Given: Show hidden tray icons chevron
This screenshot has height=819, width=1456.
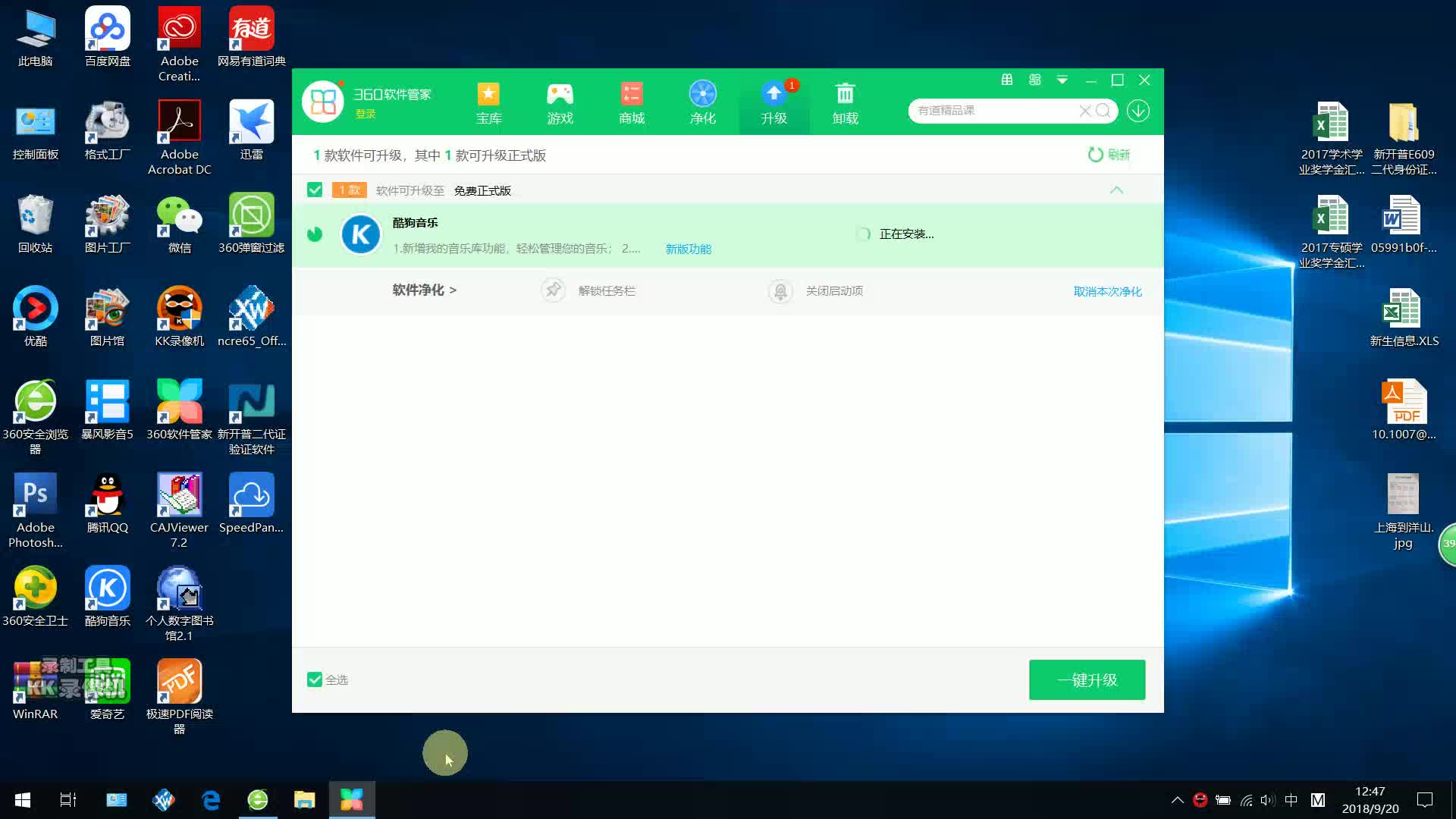Looking at the screenshot, I should (1177, 800).
